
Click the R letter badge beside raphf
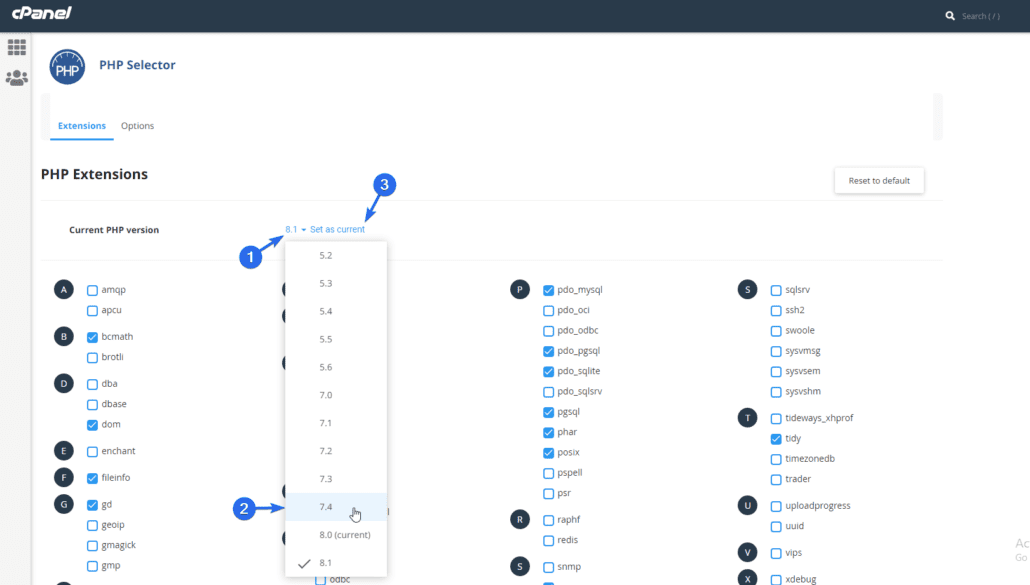(x=520, y=519)
